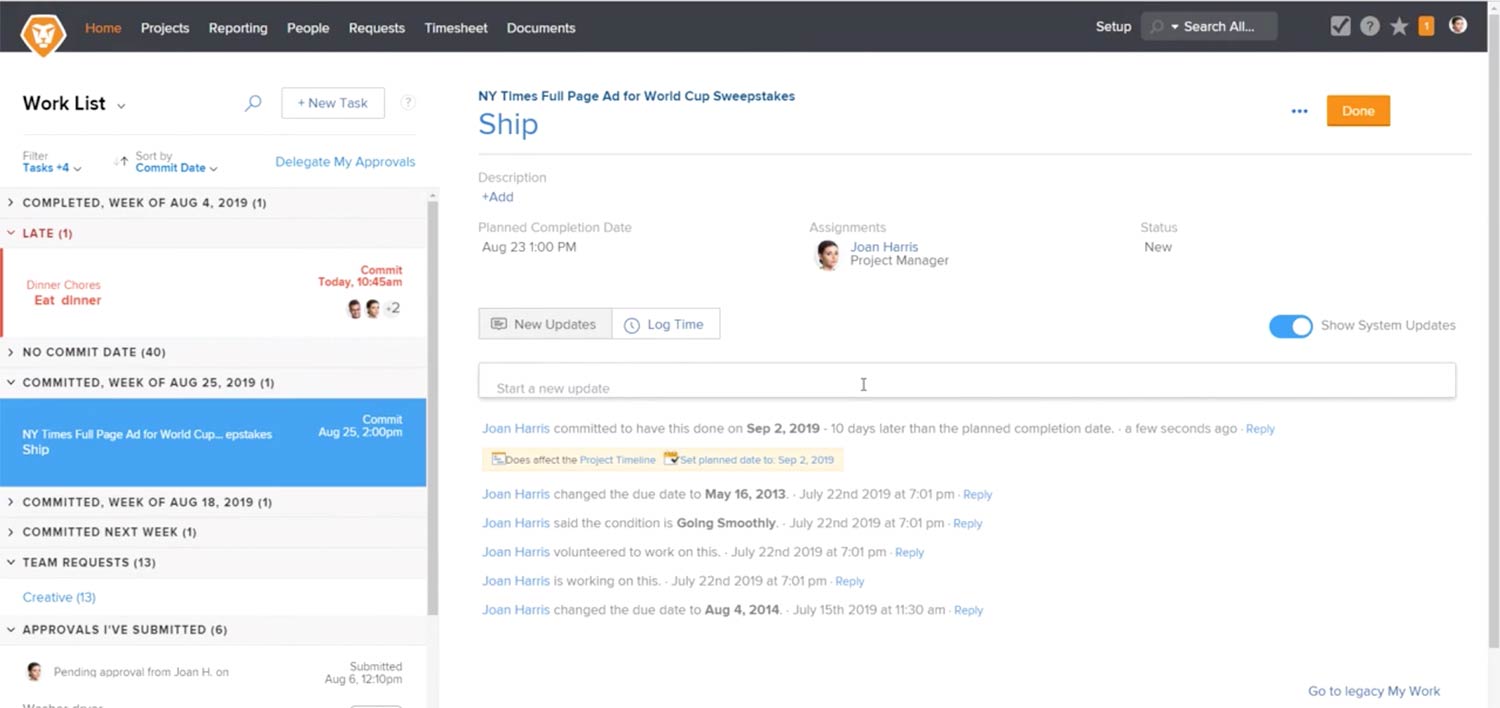The image size is (1500, 708).
Task: Reply to the Aug 4, 2014 due date update
Action: (x=968, y=611)
